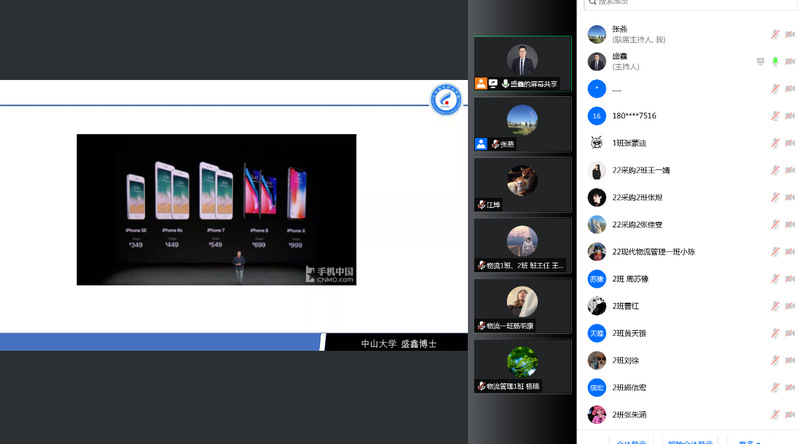
Task: Click the green active microphone icon for 盛鑫
Action: [x=775, y=62]
